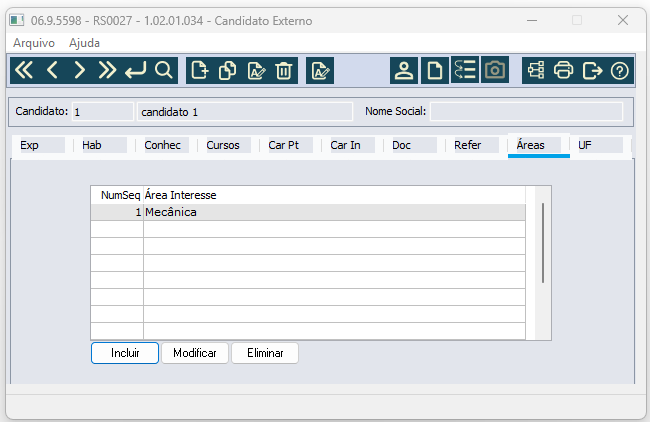Click the hierarchy structure icon
Screen dimensions: 650x422
(x=536, y=70)
